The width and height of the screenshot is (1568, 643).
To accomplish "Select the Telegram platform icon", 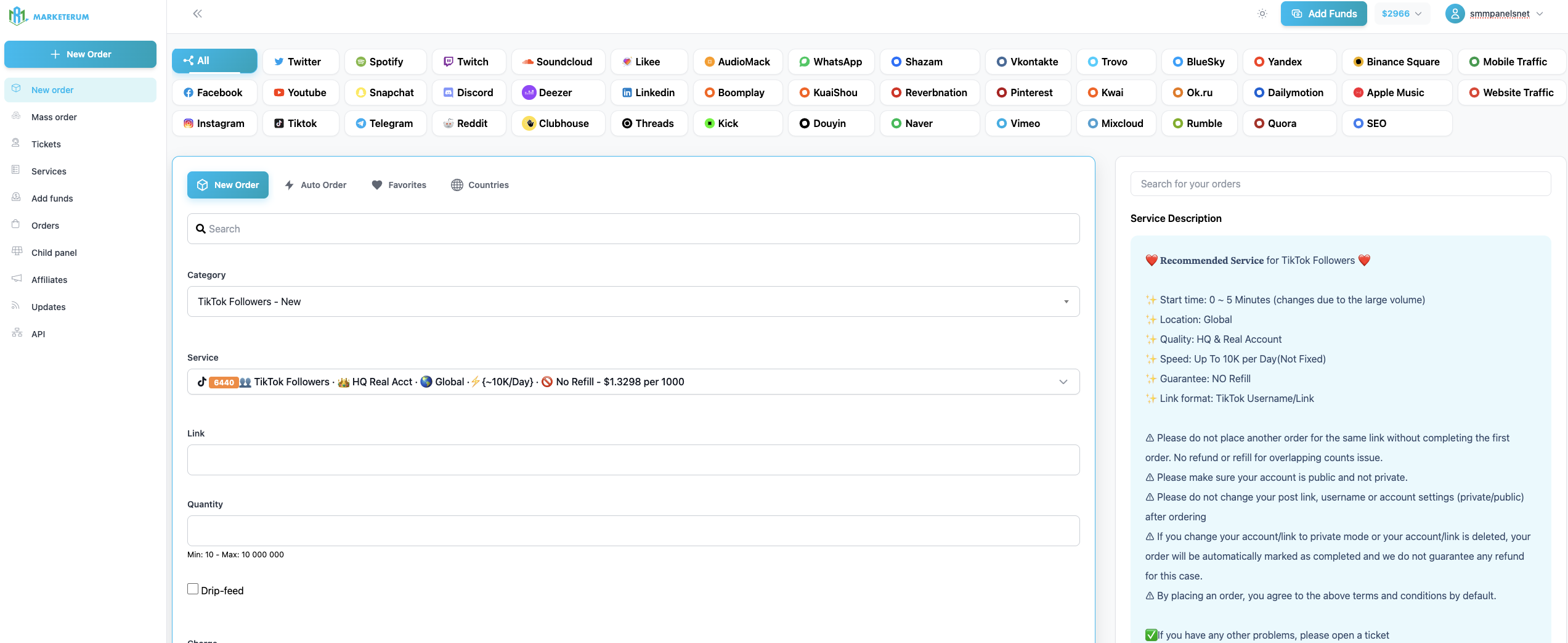I will (361, 123).
